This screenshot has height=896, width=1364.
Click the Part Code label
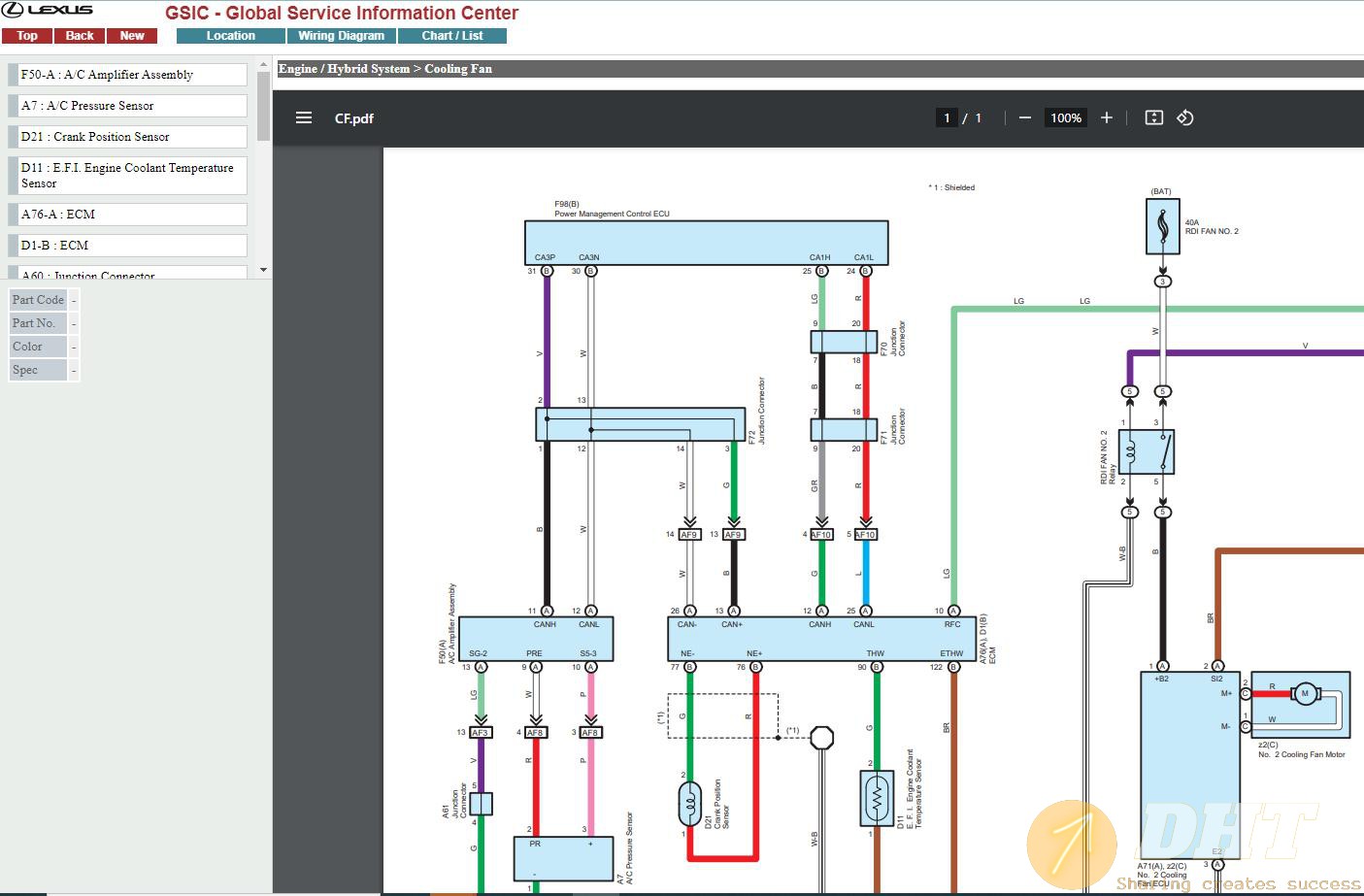(x=38, y=300)
